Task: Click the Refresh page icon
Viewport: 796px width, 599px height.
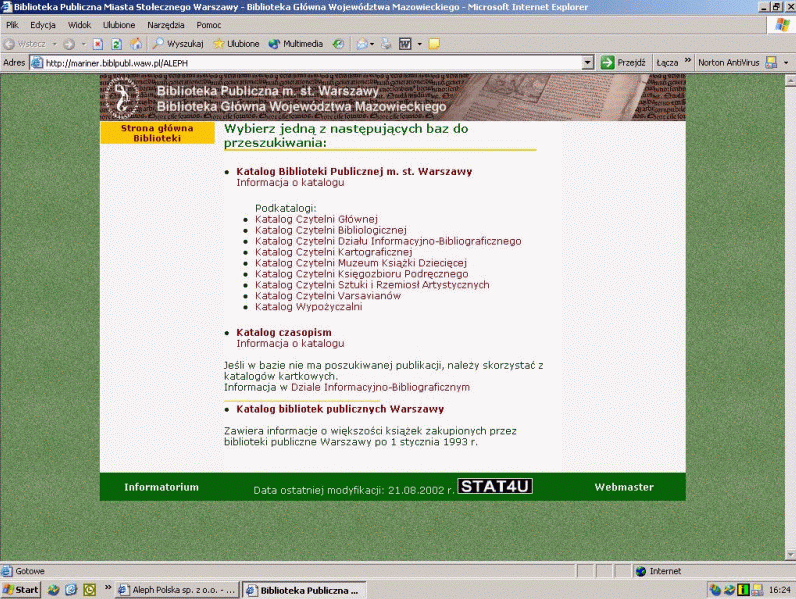Action: pos(116,44)
